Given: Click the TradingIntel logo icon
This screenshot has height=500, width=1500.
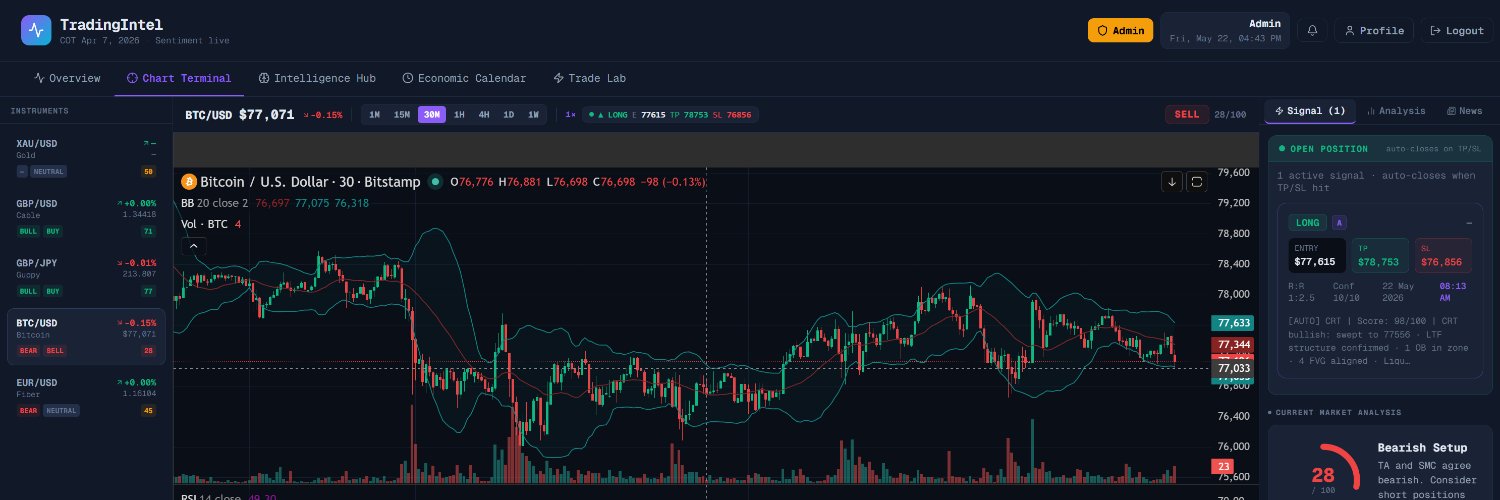Looking at the screenshot, I should pos(36,31).
